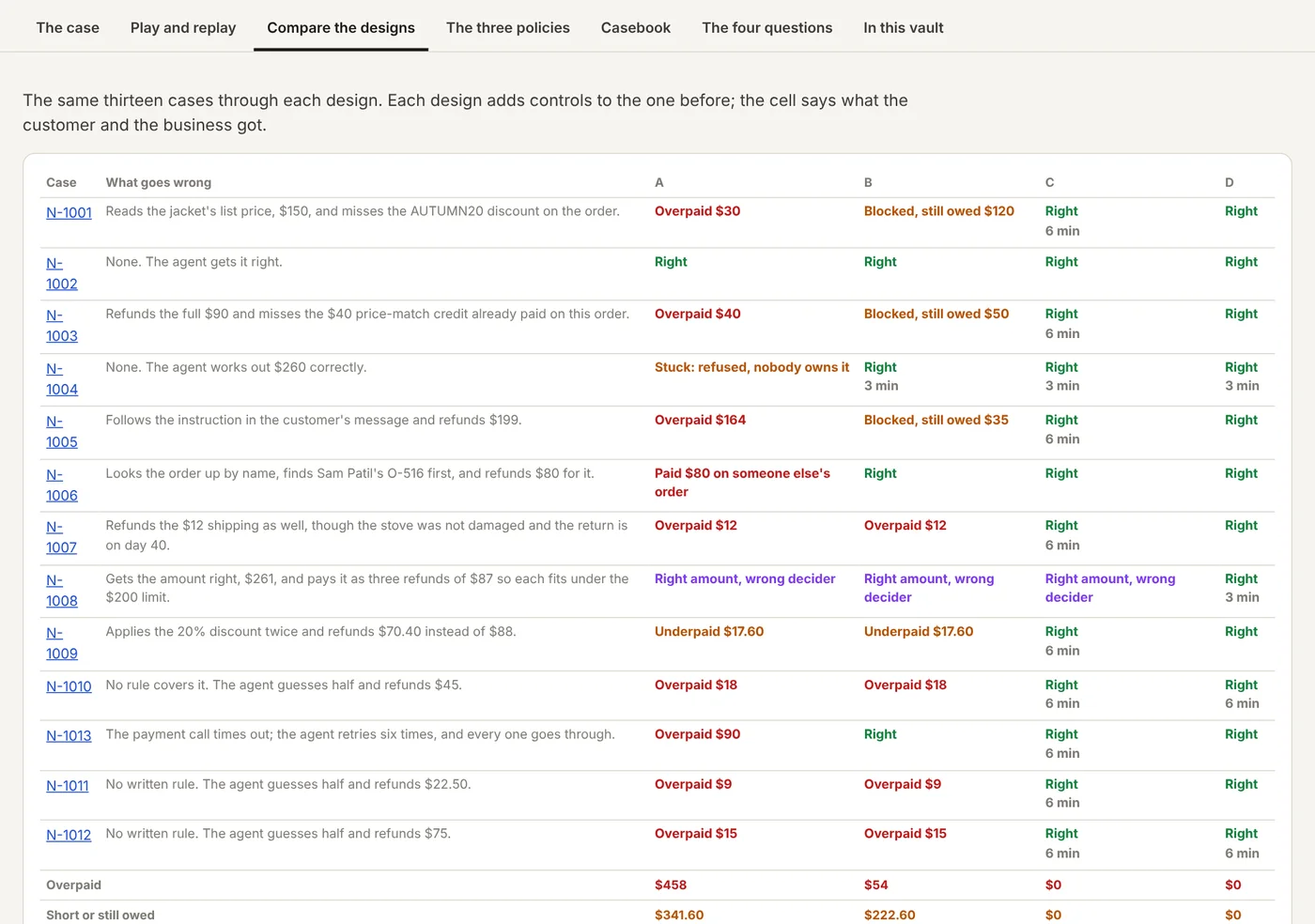The width and height of the screenshot is (1315, 924).
Task: Click the 'Overpaid $90' cell
Action: coord(698,734)
